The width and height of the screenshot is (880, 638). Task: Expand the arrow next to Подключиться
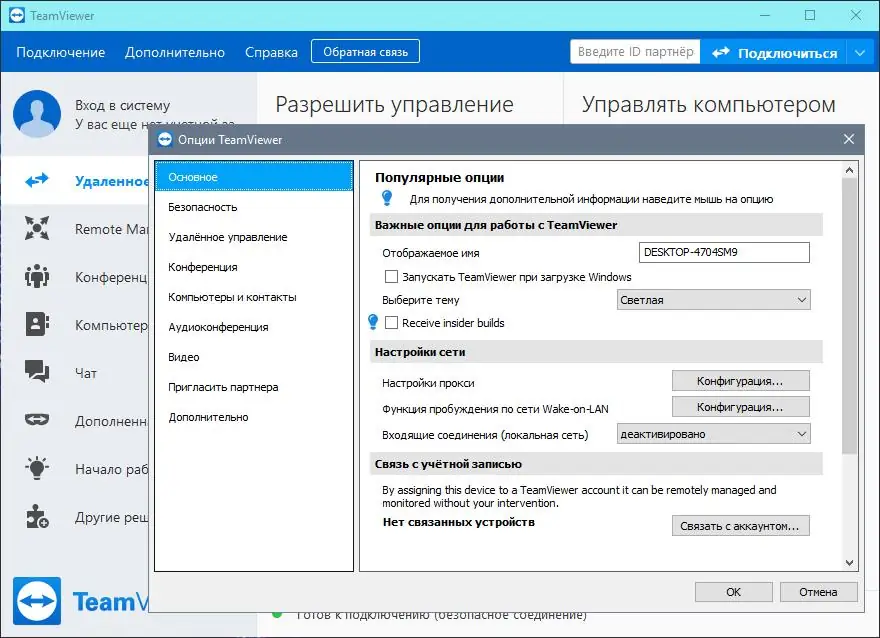pyautogui.click(x=862, y=52)
